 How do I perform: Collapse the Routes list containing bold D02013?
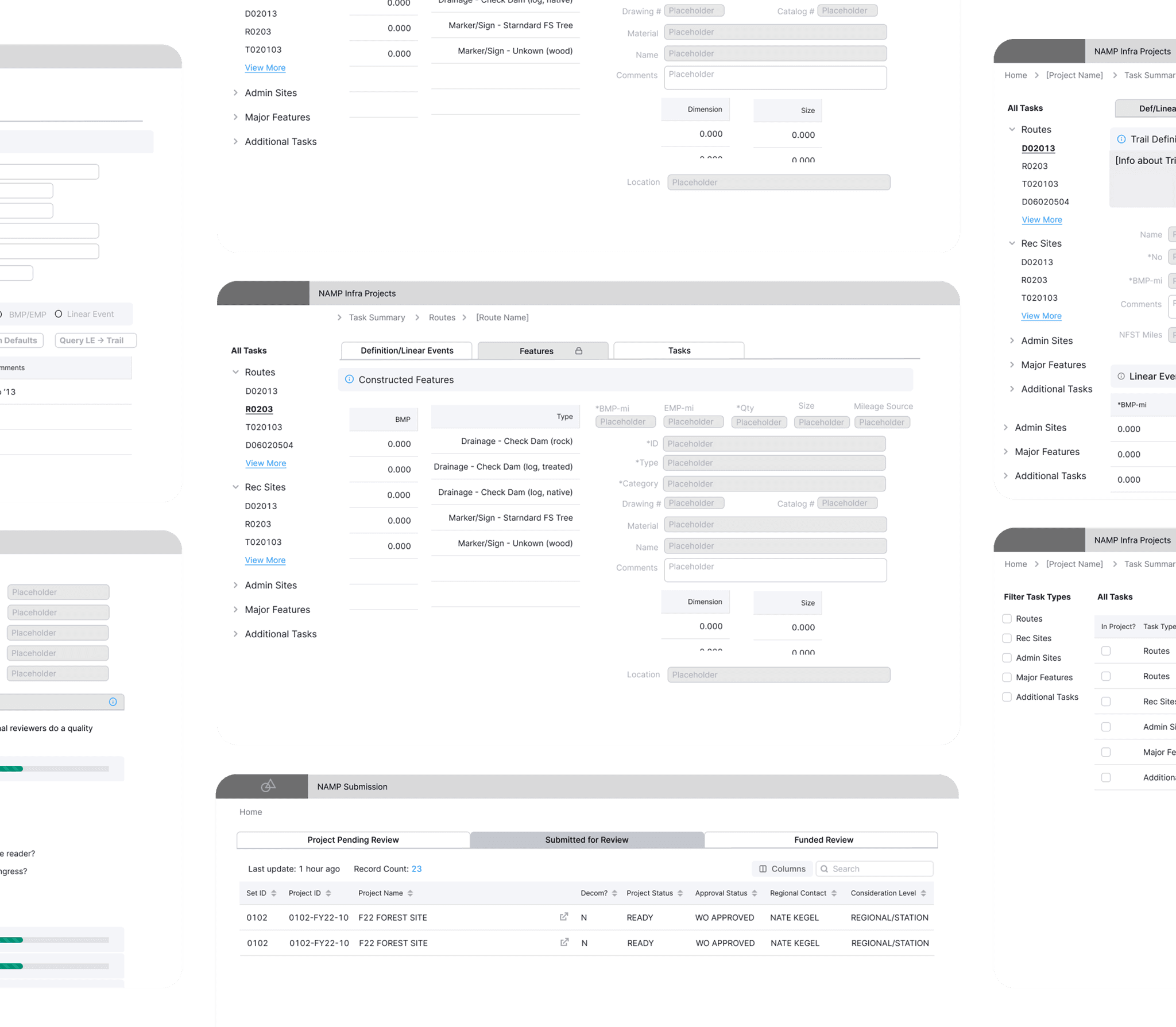[x=1012, y=129]
